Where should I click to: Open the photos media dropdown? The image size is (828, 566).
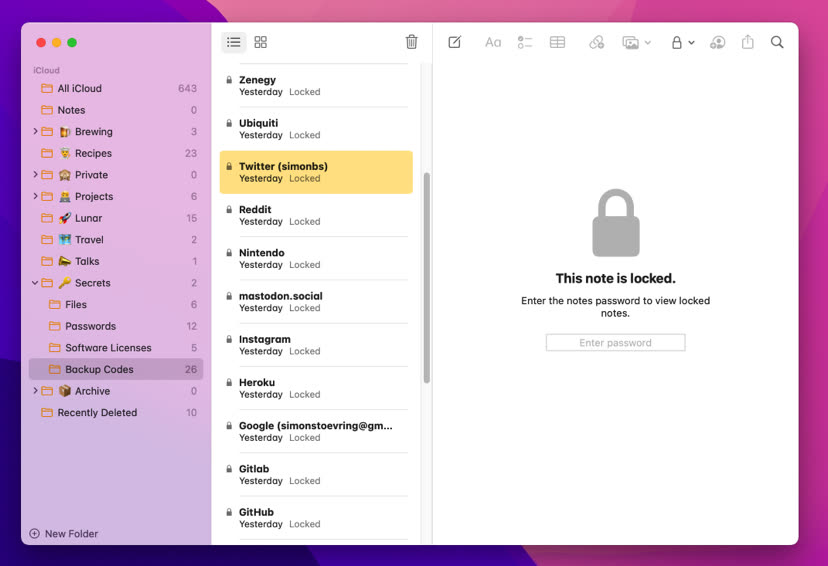[x=636, y=42]
